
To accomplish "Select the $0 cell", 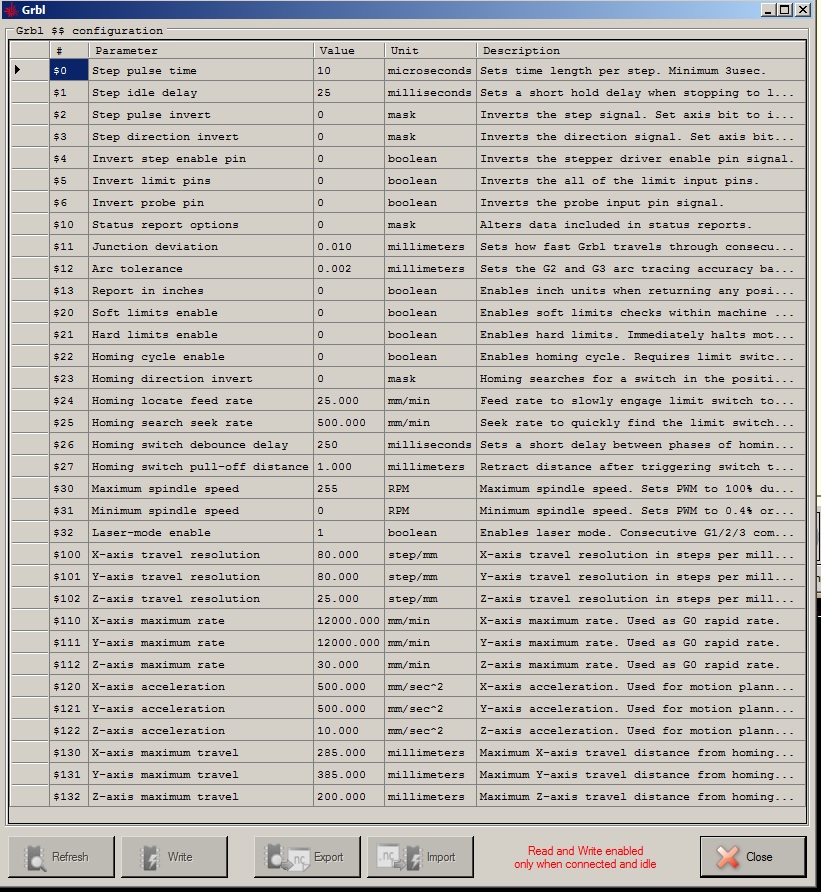I will [69, 70].
